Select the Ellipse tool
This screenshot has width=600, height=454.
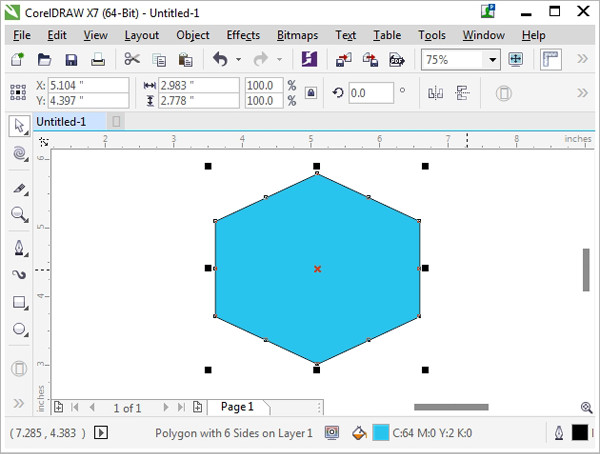coord(19,329)
